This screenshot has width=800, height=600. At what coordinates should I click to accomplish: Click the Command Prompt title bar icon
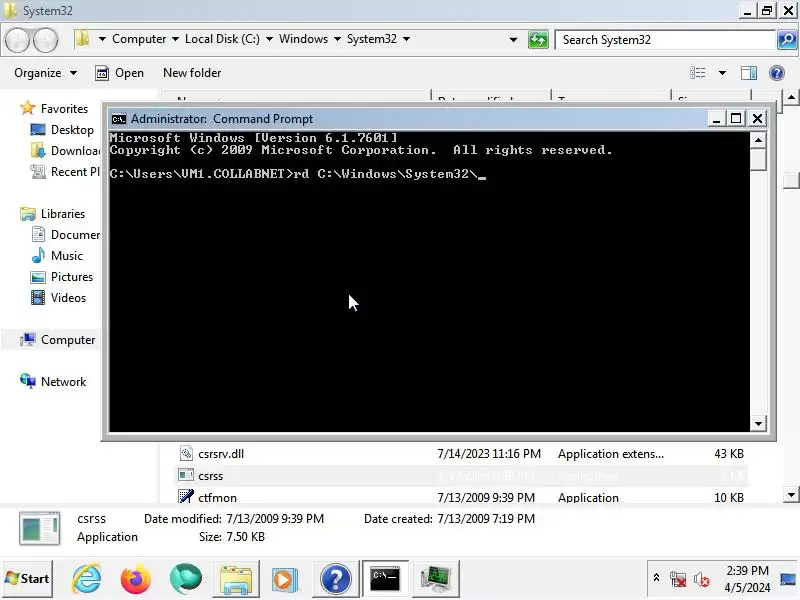click(x=118, y=119)
